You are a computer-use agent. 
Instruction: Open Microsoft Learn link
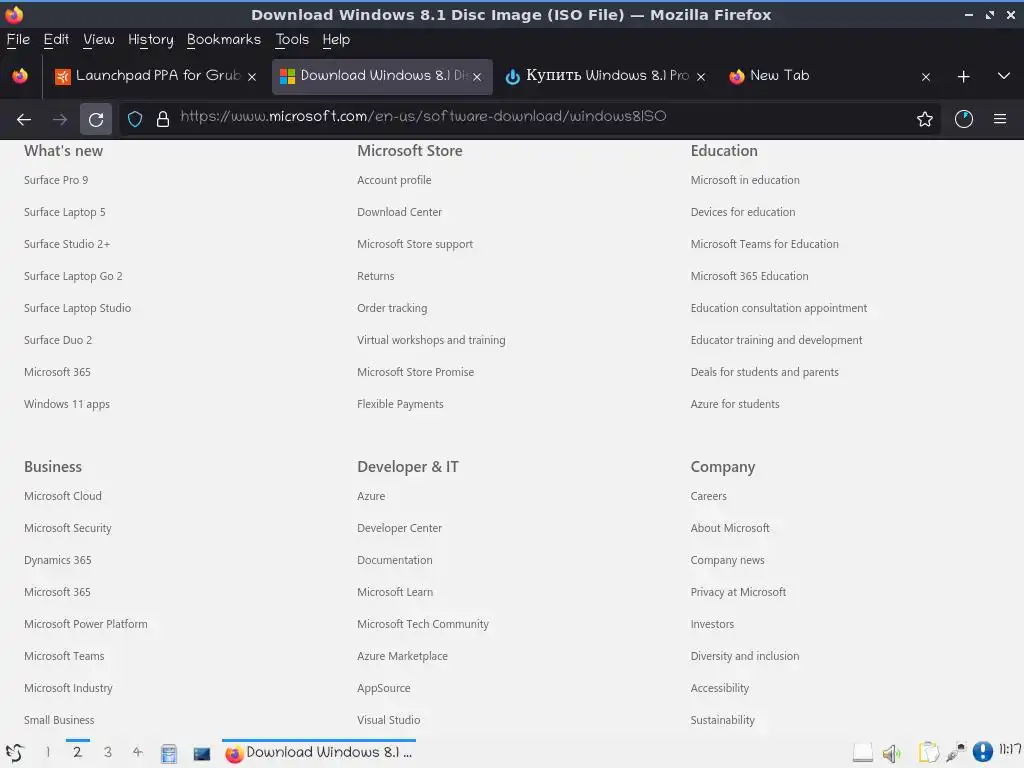tap(395, 592)
